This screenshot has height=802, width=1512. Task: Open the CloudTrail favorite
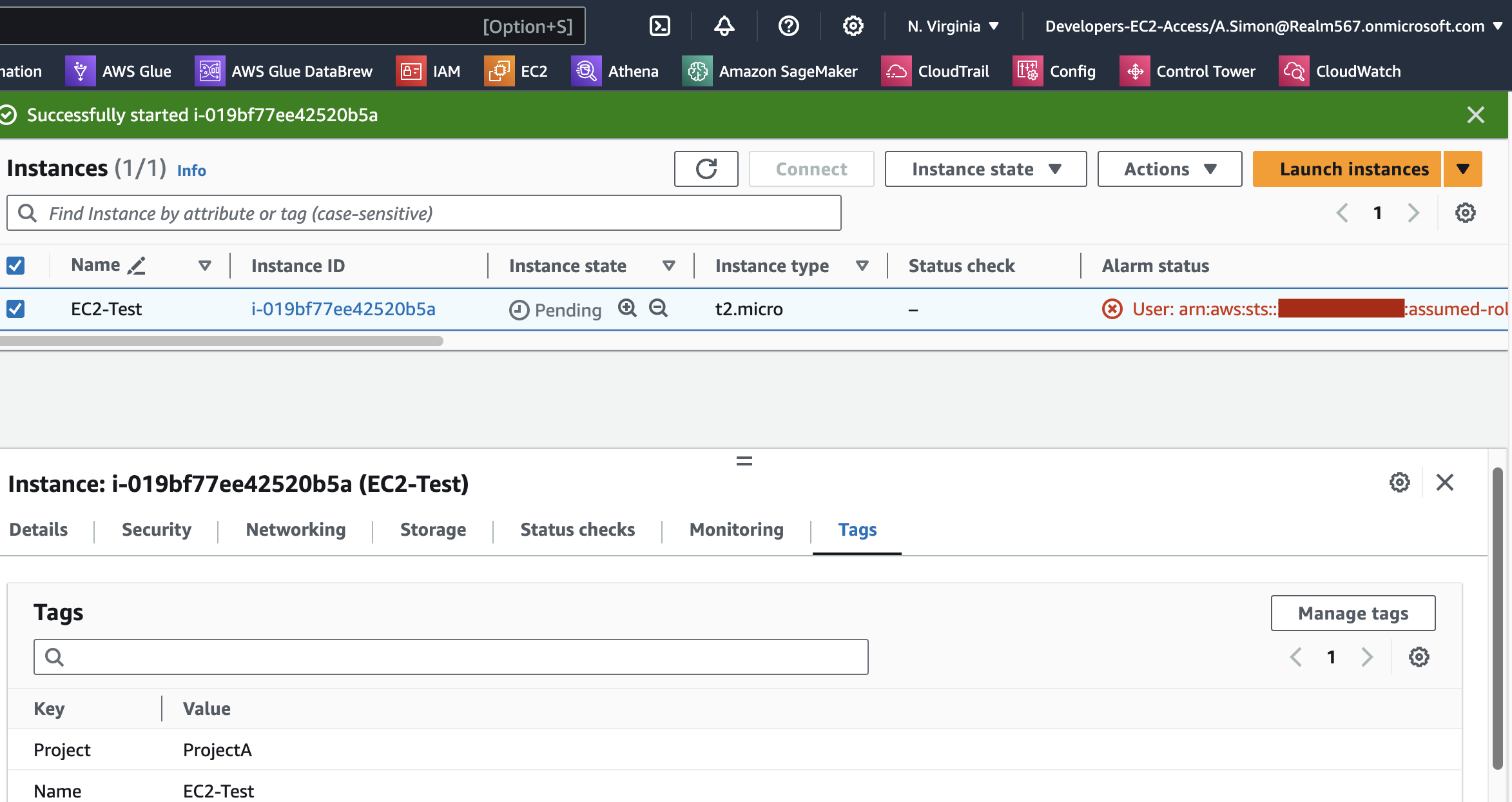pyautogui.click(x=953, y=71)
